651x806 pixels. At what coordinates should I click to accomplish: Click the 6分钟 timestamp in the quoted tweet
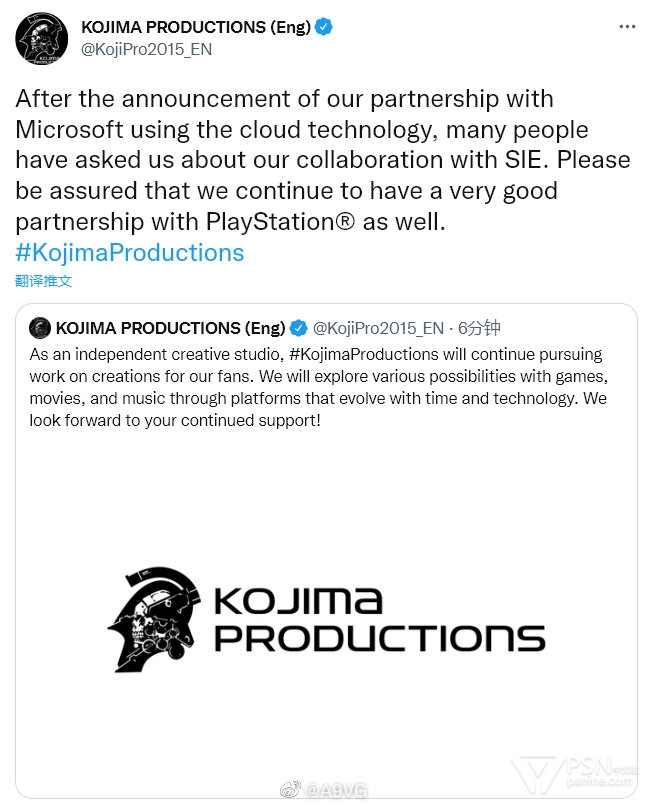480,328
